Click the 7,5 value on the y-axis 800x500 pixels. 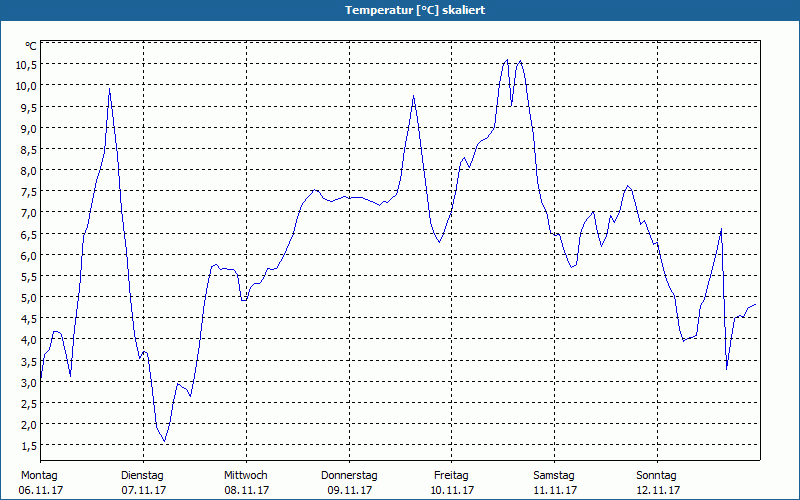pyautogui.click(x=29, y=192)
